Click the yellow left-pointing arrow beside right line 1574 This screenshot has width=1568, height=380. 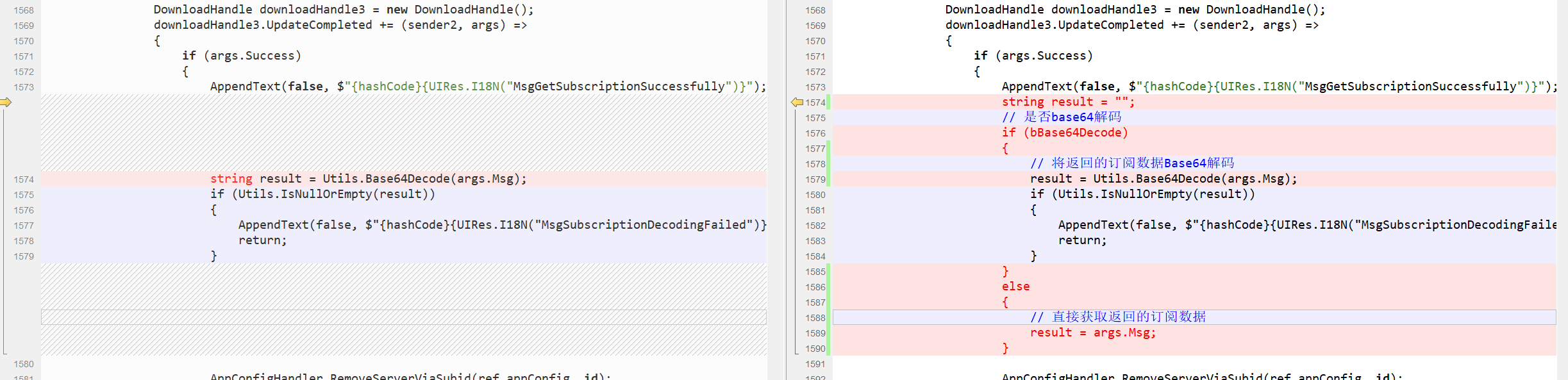[x=797, y=103]
